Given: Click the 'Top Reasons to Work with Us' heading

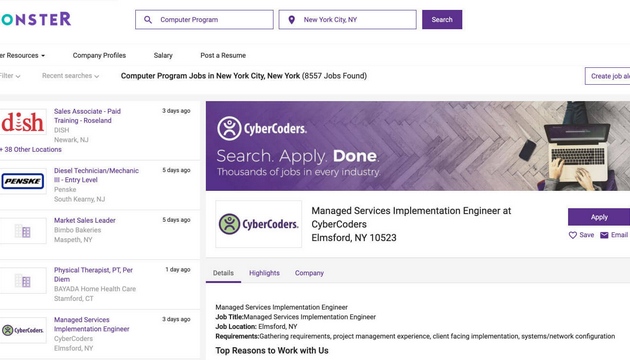Looking at the screenshot, I should click(272, 350).
